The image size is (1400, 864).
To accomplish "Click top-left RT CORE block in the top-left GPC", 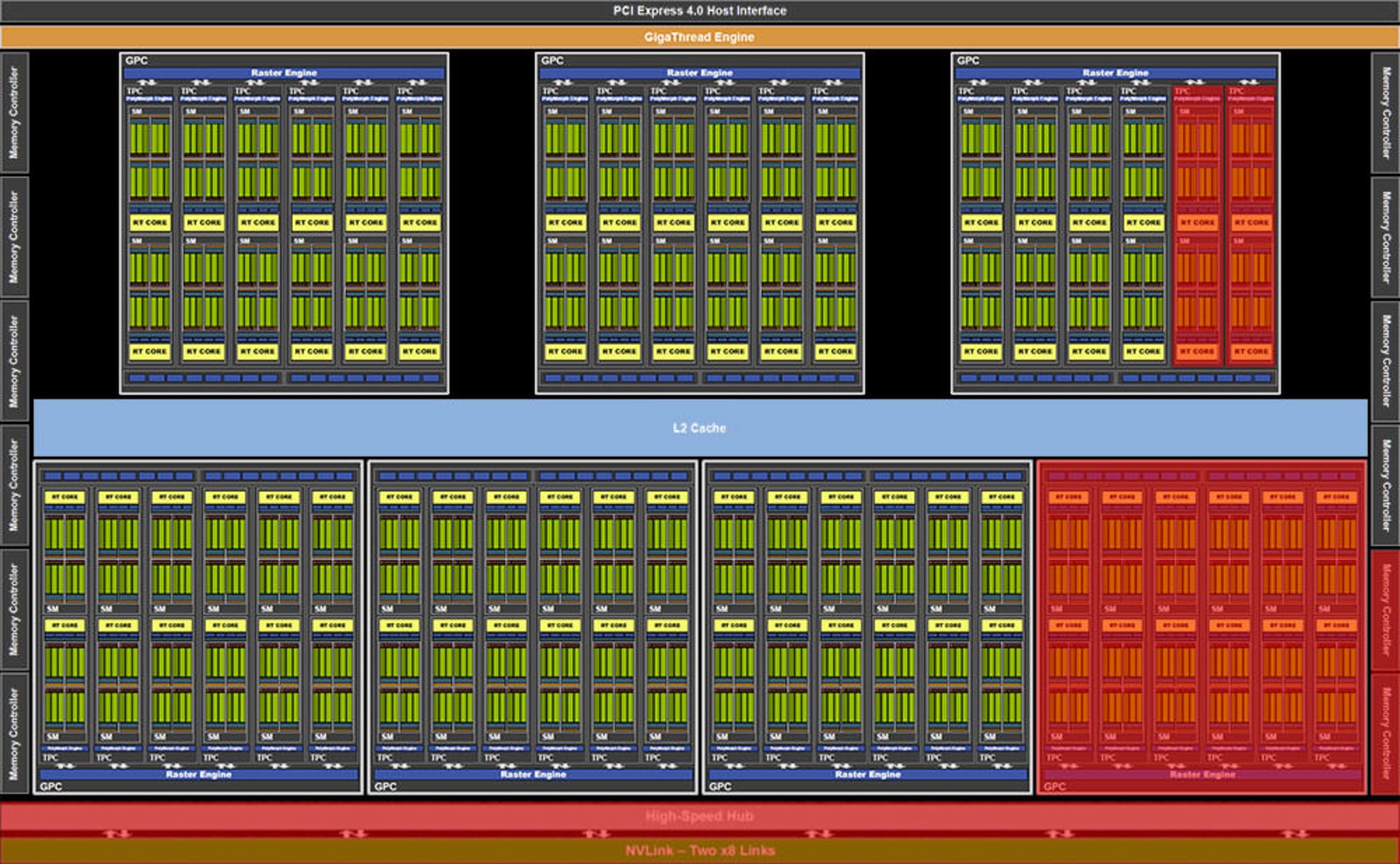I will [149, 222].
